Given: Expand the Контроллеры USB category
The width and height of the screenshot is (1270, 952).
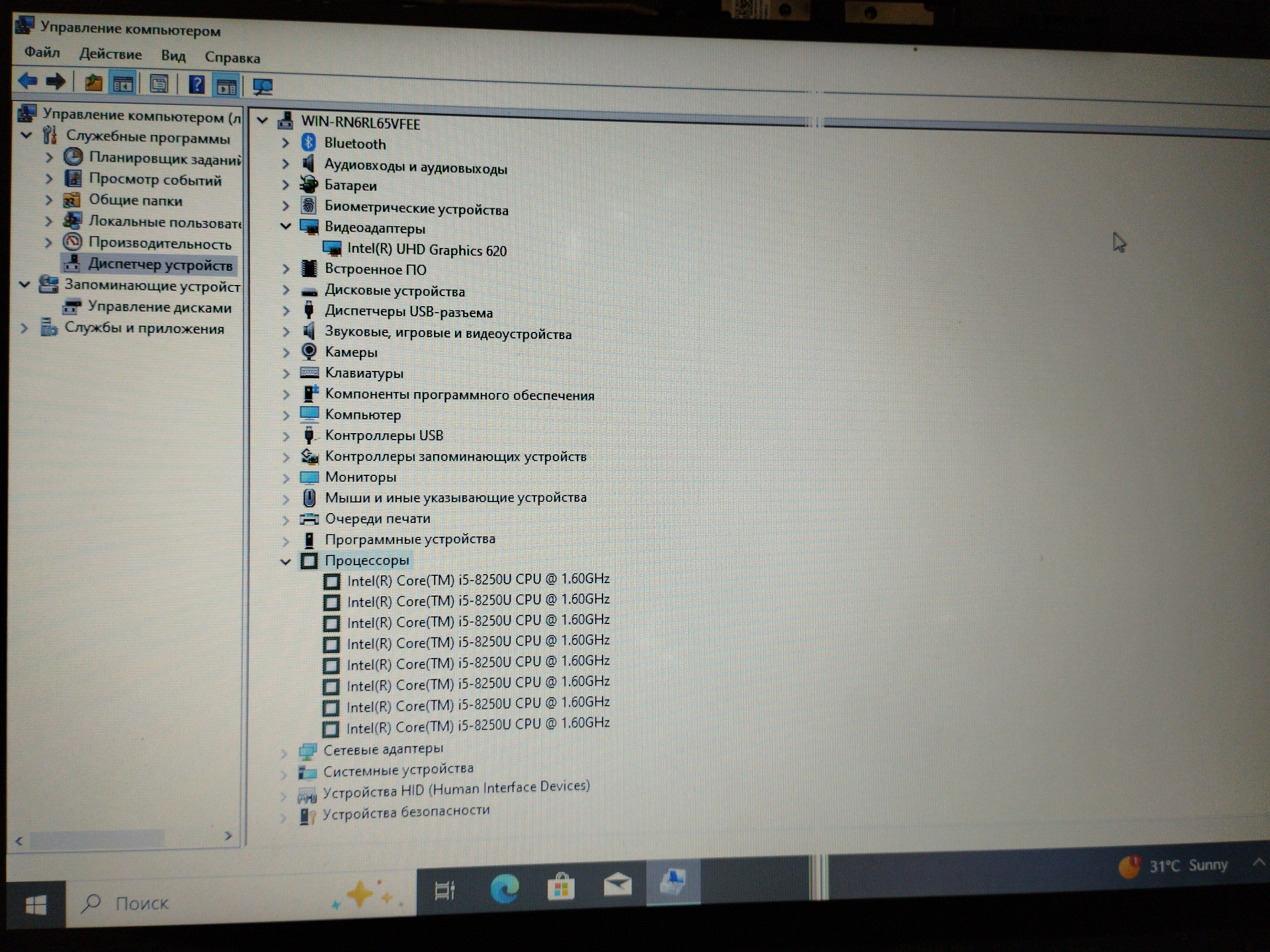Looking at the screenshot, I should (286, 435).
